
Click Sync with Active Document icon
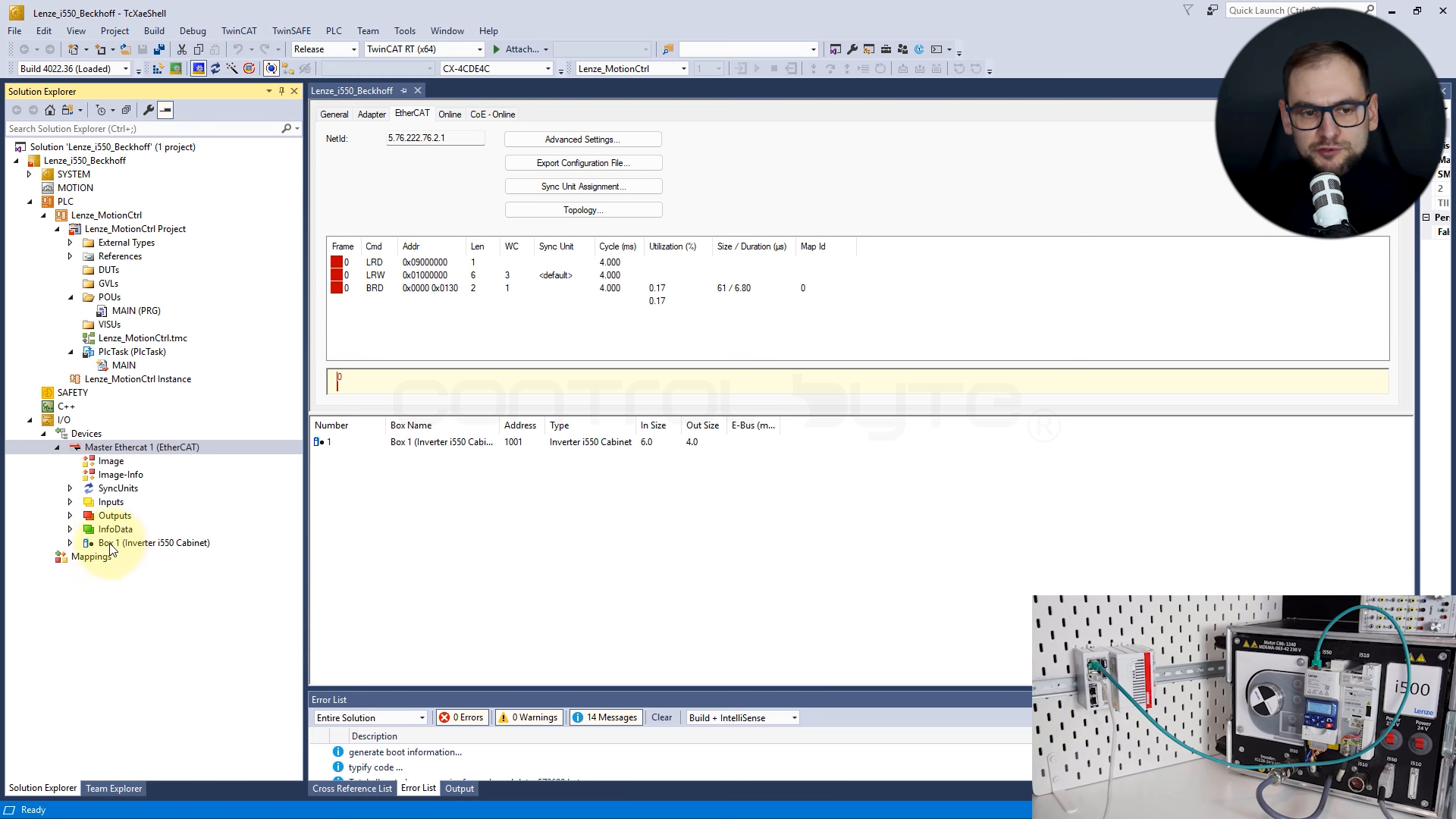pos(67,110)
